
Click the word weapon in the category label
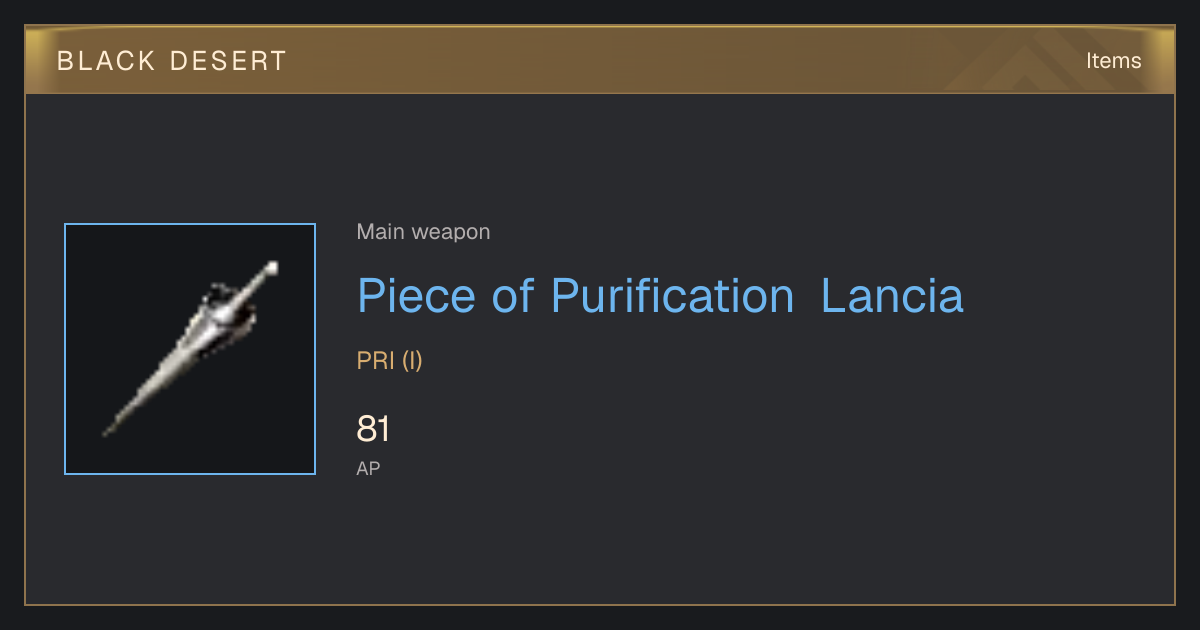click(451, 233)
